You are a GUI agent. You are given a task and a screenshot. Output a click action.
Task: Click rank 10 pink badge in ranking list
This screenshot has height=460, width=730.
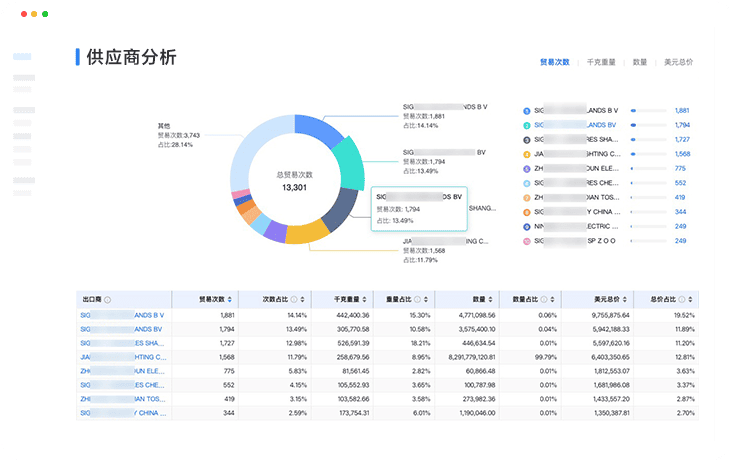[526, 241]
